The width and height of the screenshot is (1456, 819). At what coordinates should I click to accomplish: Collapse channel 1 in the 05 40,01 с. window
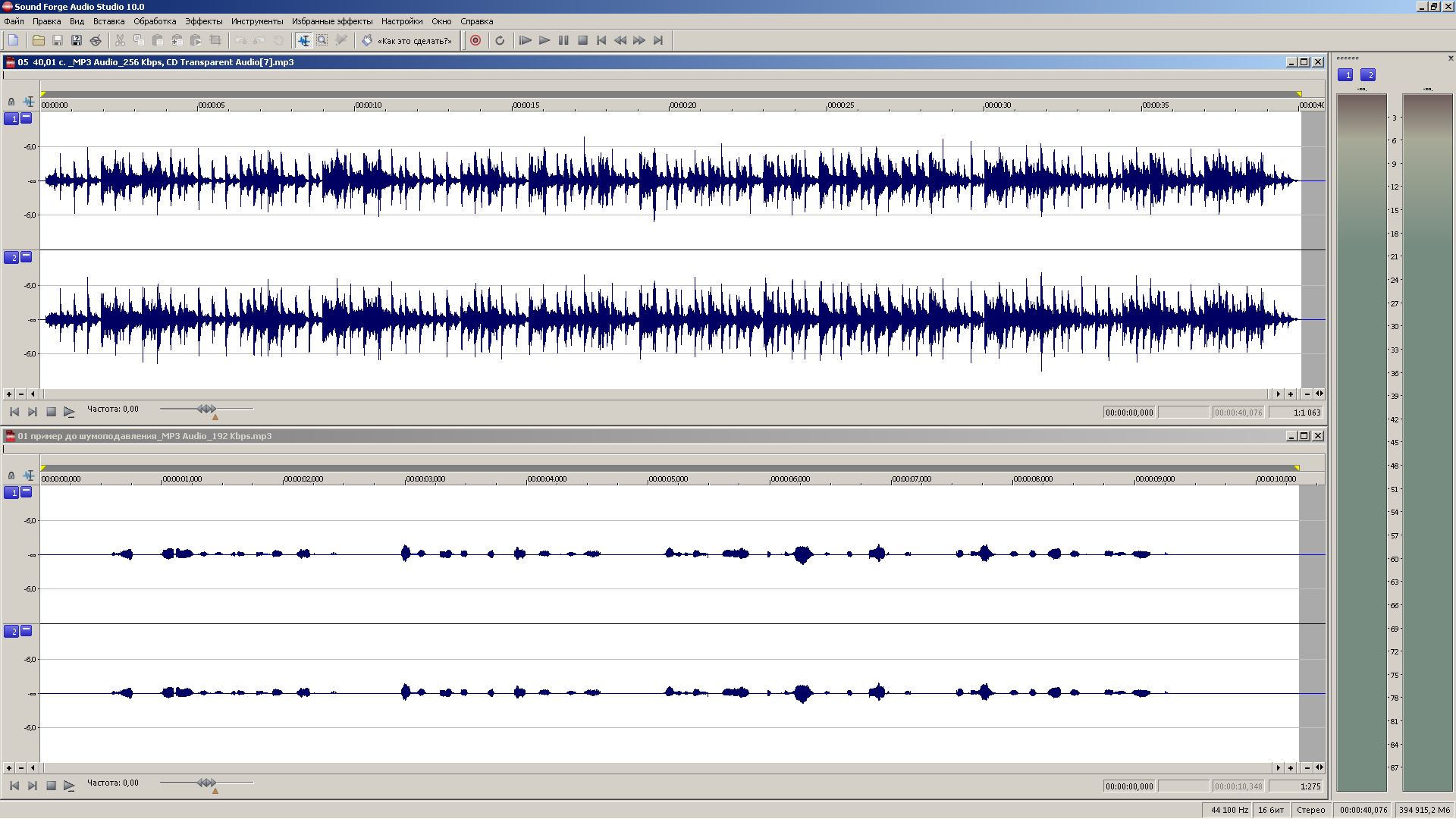(x=27, y=118)
